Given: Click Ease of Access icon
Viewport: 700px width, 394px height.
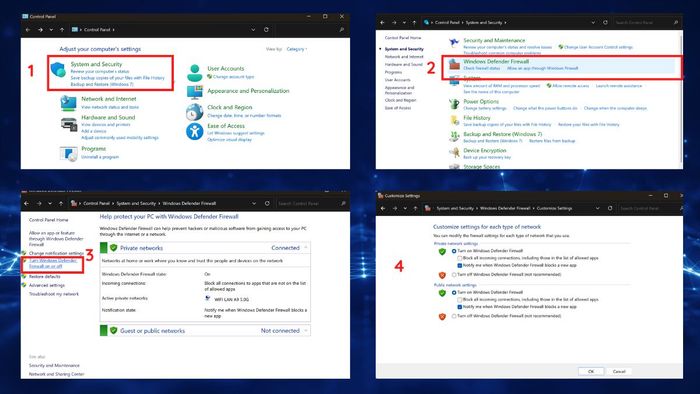Looking at the screenshot, I should click(x=195, y=132).
